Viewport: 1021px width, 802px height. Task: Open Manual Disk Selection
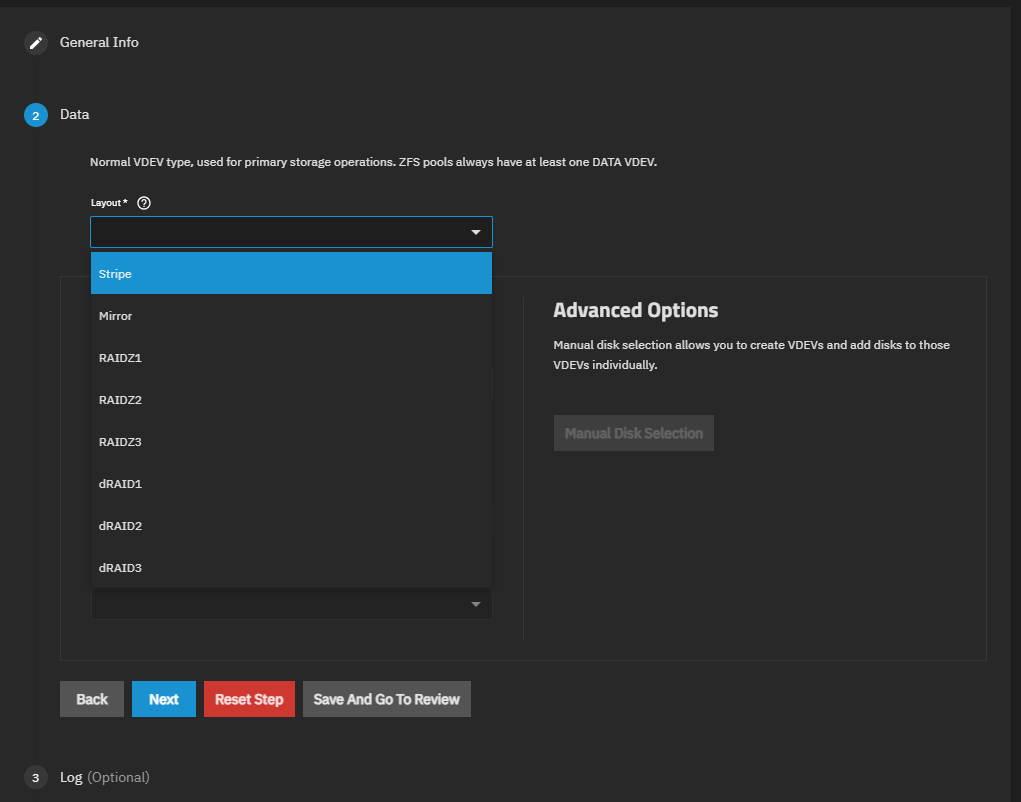[634, 433]
